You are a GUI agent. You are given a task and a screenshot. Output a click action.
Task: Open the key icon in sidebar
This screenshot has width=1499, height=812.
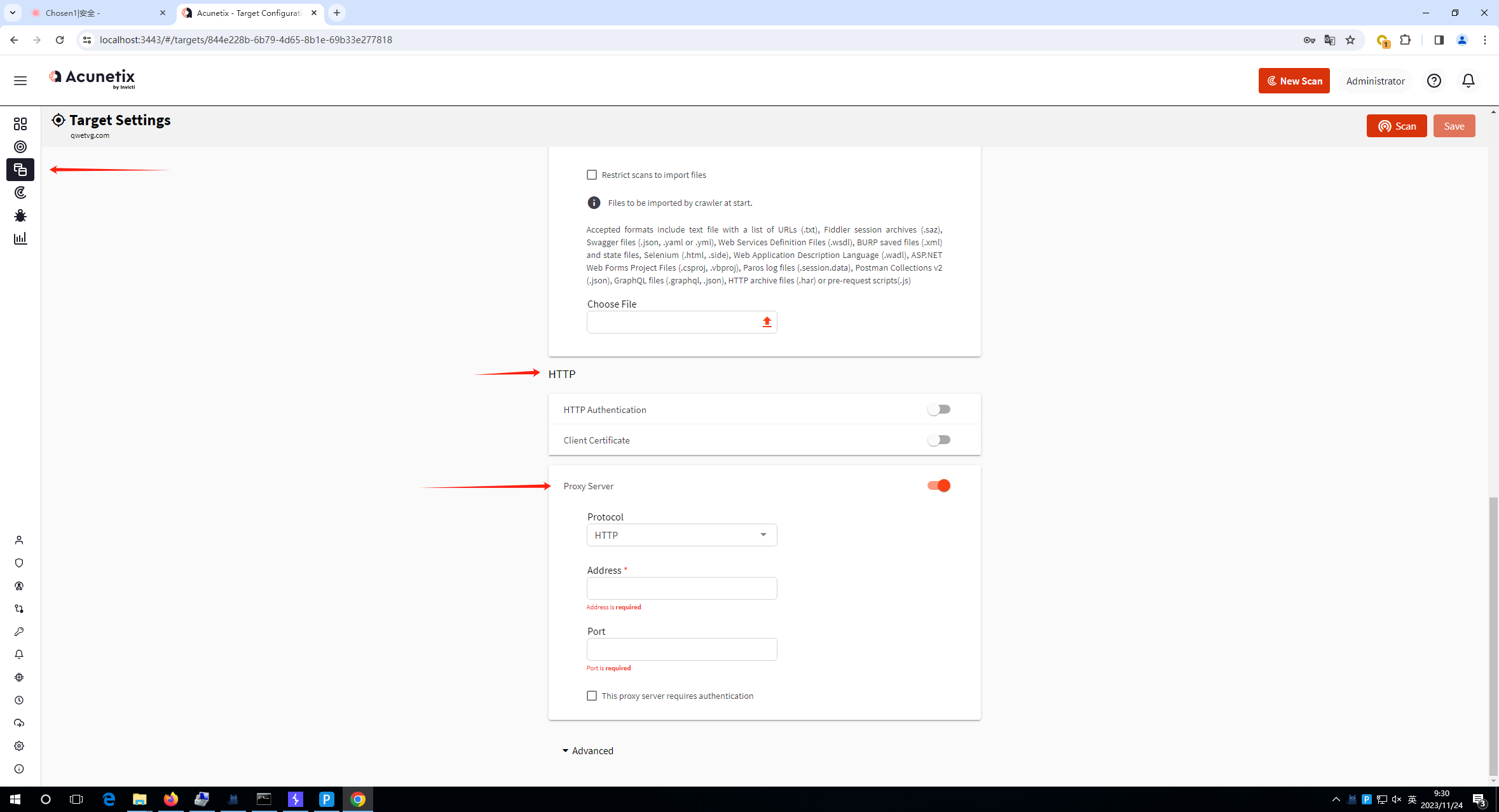click(x=19, y=632)
